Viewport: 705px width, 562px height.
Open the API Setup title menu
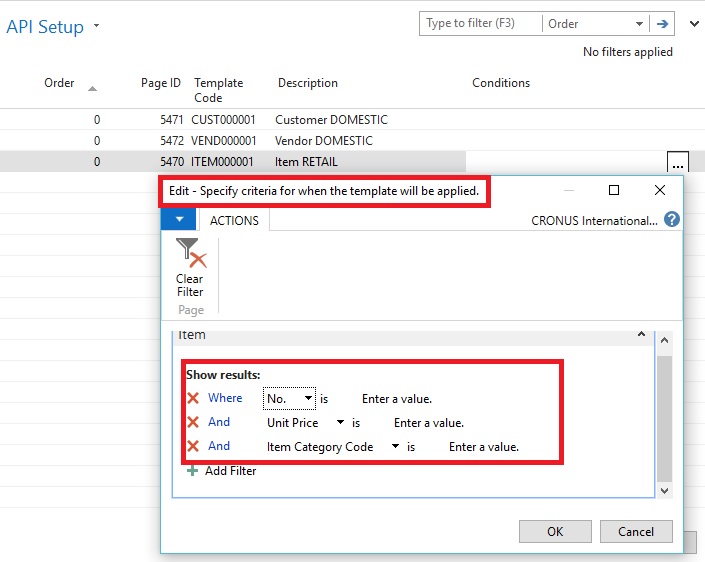[x=97, y=27]
